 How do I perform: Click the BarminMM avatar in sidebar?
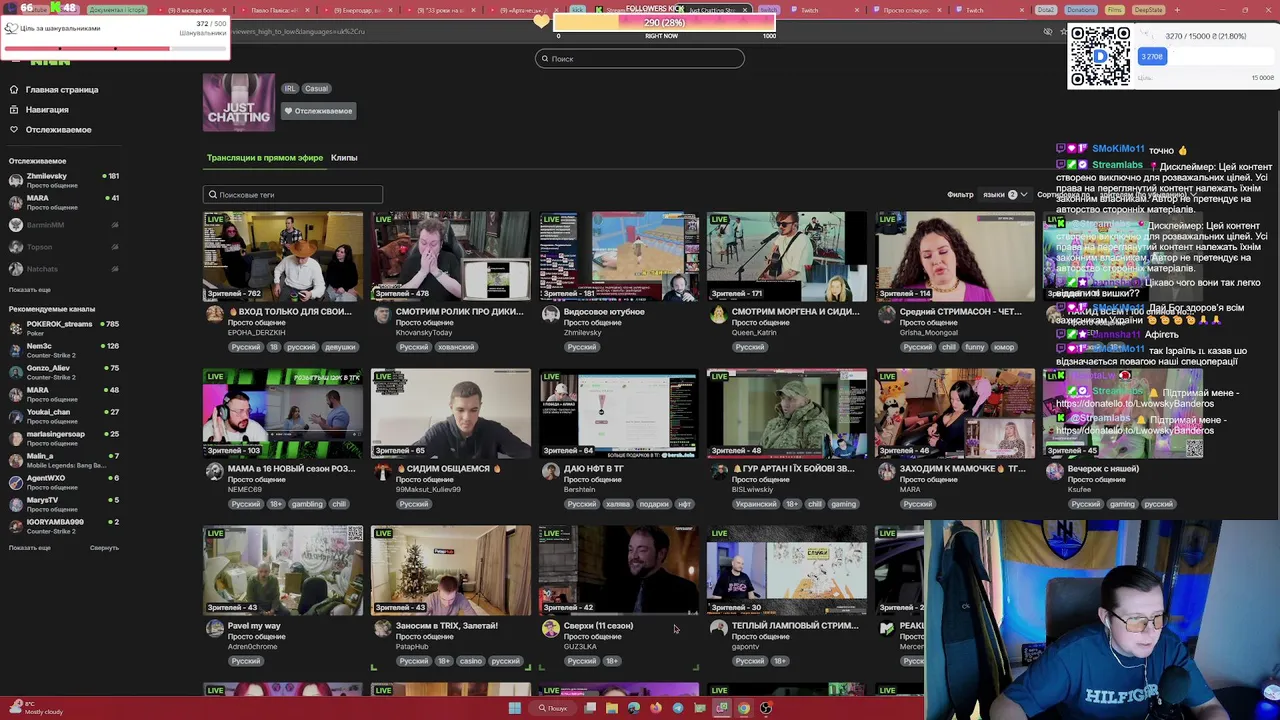pos(15,225)
